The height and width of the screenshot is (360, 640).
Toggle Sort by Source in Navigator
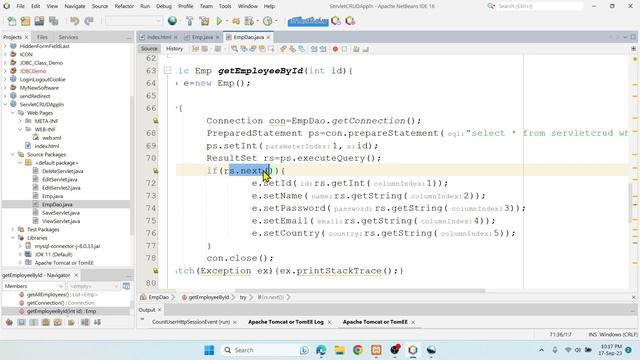(97, 322)
